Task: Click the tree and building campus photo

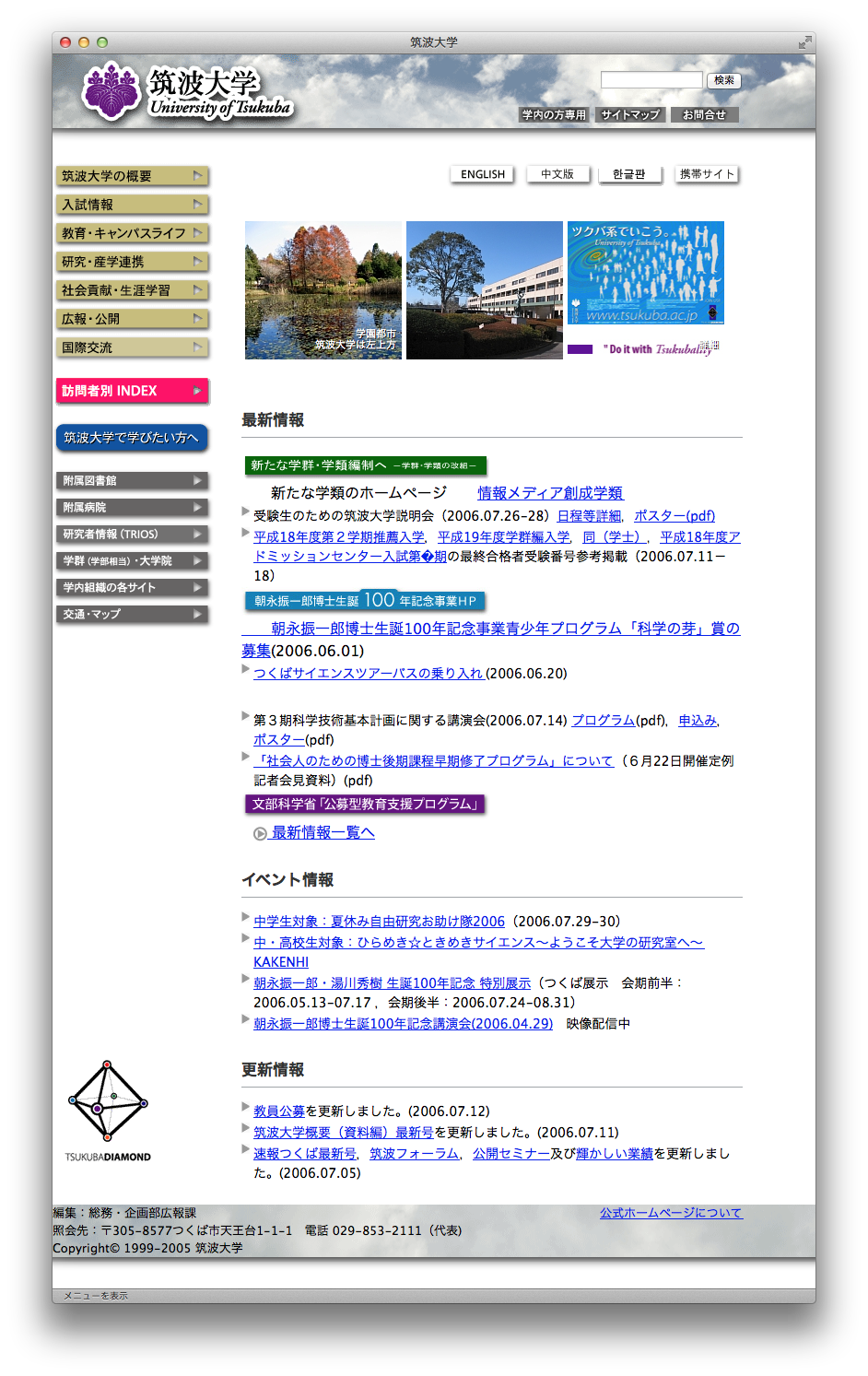Action: coord(485,290)
